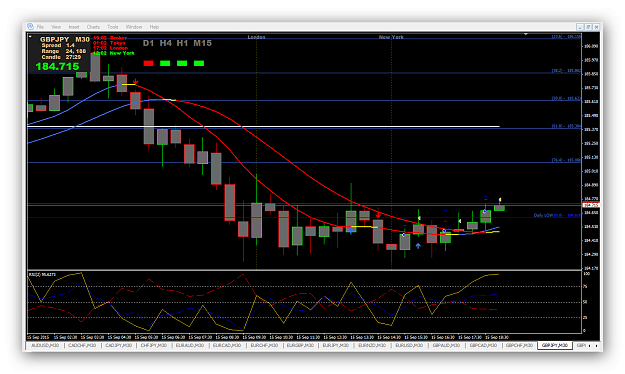Open the View menu
Viewport: 625px width, 374px height.
[56, 27]
